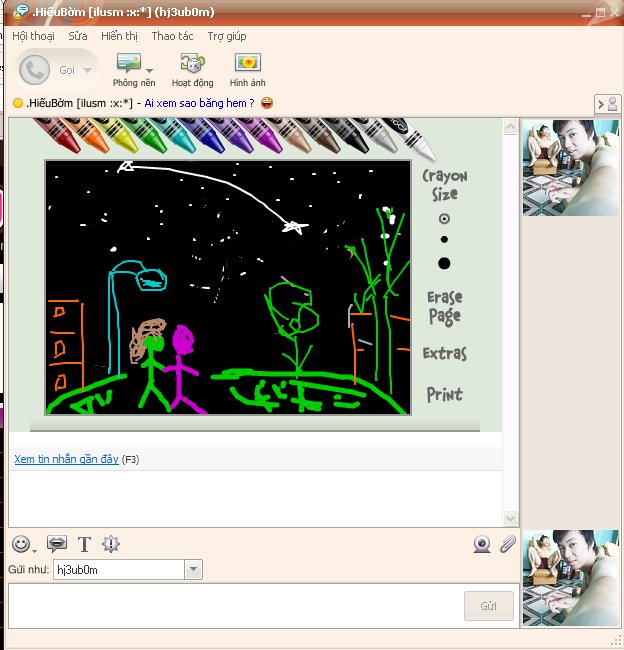This screenshot has width=624, height=650.
Task: Click the yellow status indicator by .HiếuBờm
Action: pos(18,103)
